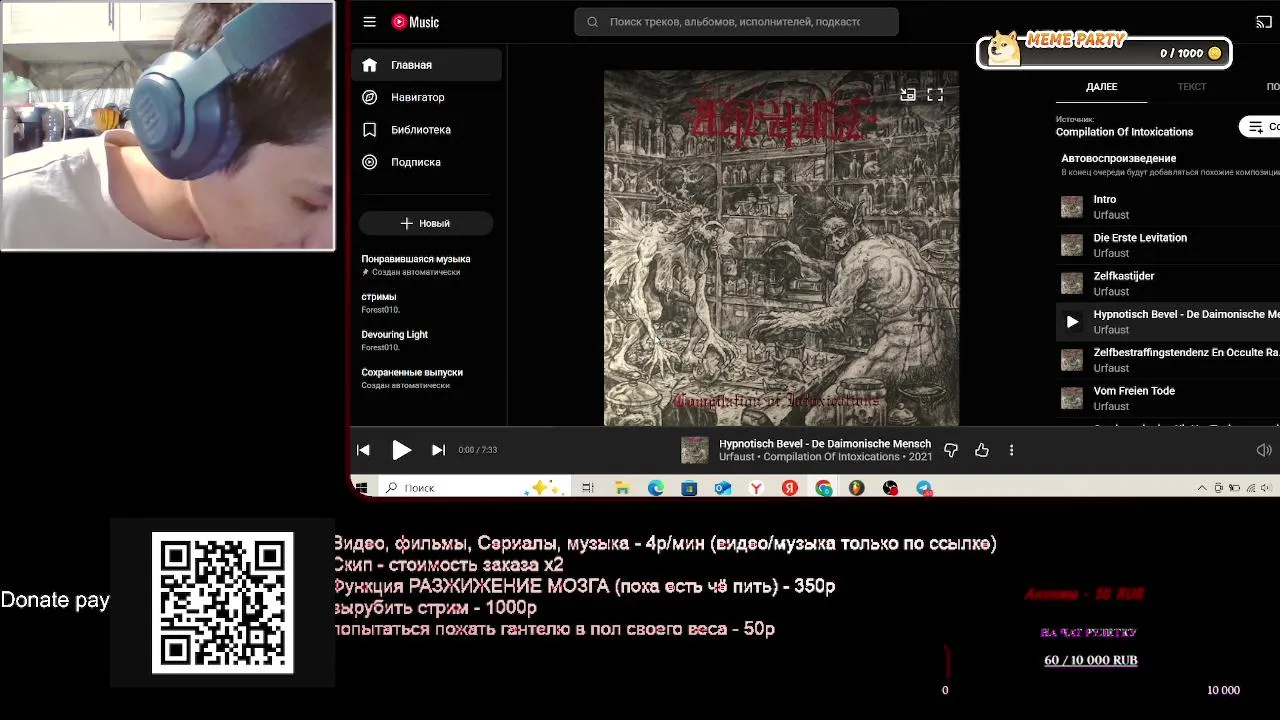Select Vom Freien Tode track
Image resolution: width=1280 pixels, height=720 pixels.
(x=1168, y=398)
